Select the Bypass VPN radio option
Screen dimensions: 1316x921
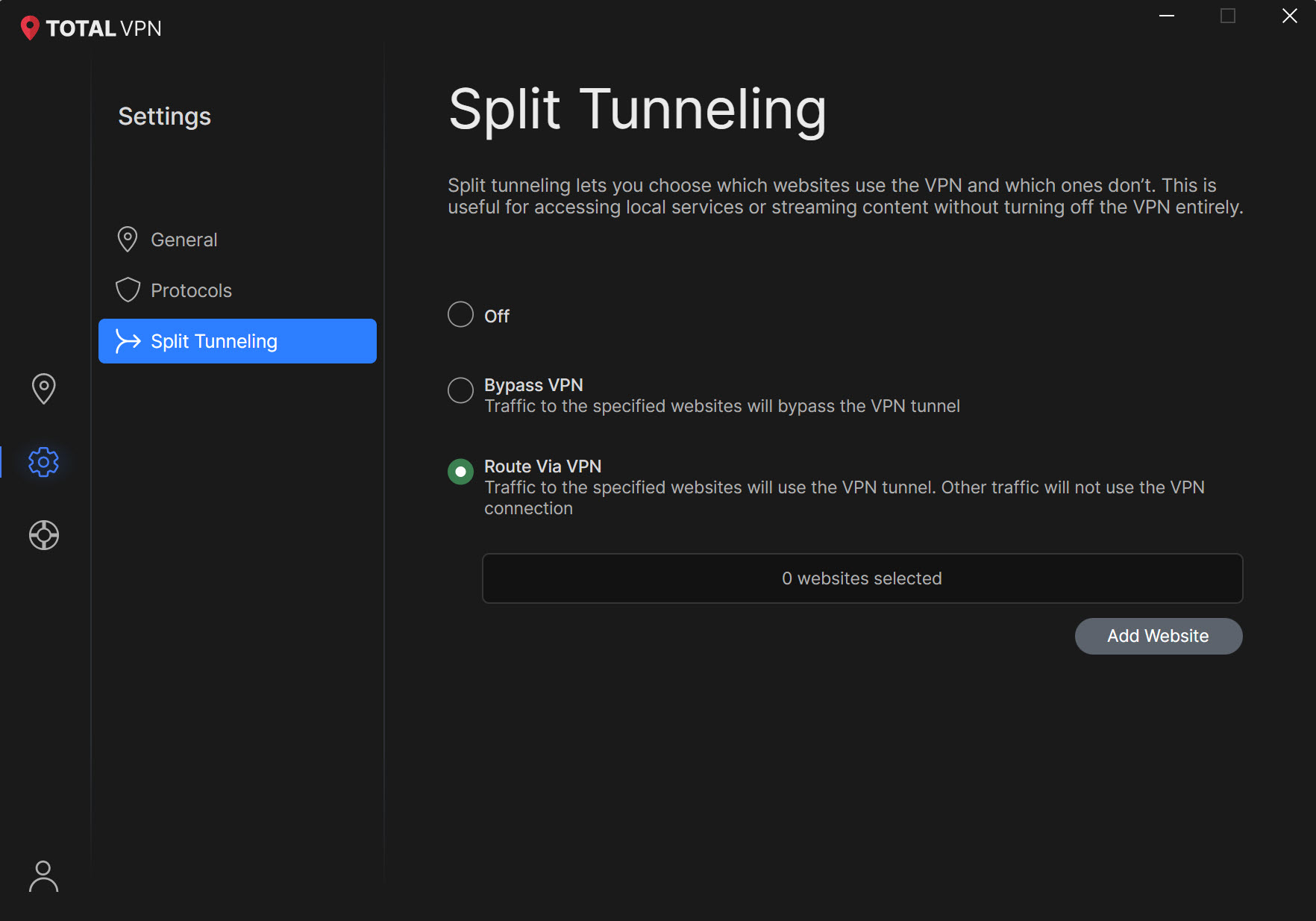coord(460,390)
